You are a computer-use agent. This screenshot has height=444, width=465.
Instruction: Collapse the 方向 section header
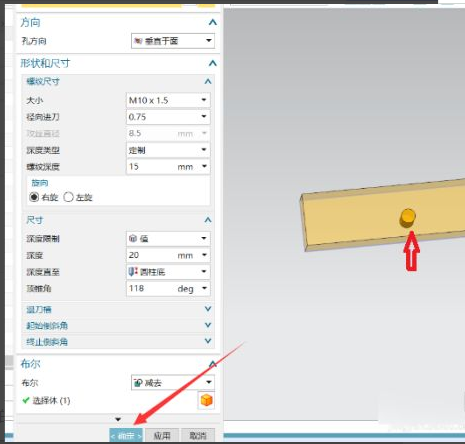point(212,22)
